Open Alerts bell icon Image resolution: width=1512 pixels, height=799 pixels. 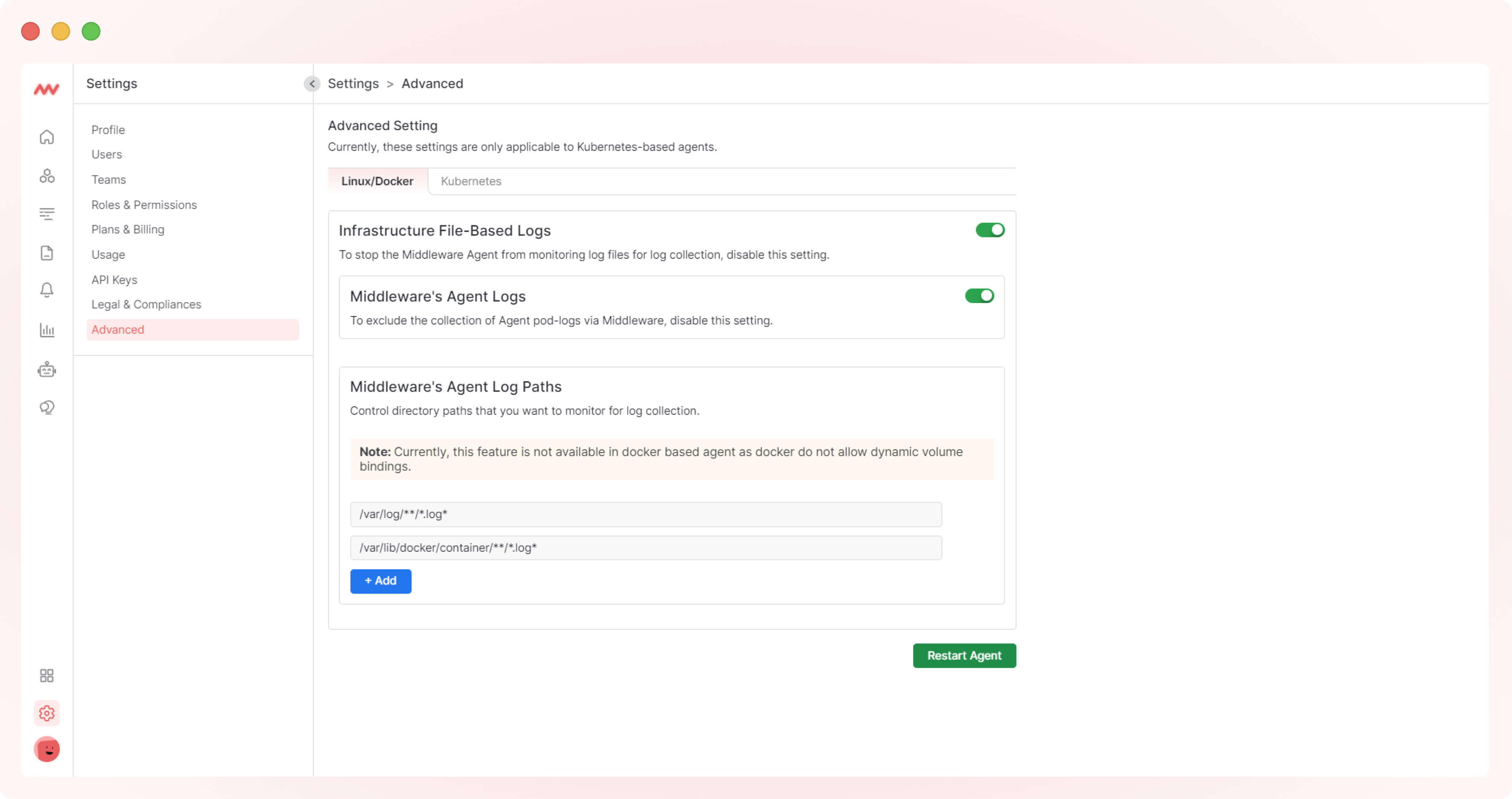coord(47,290)
